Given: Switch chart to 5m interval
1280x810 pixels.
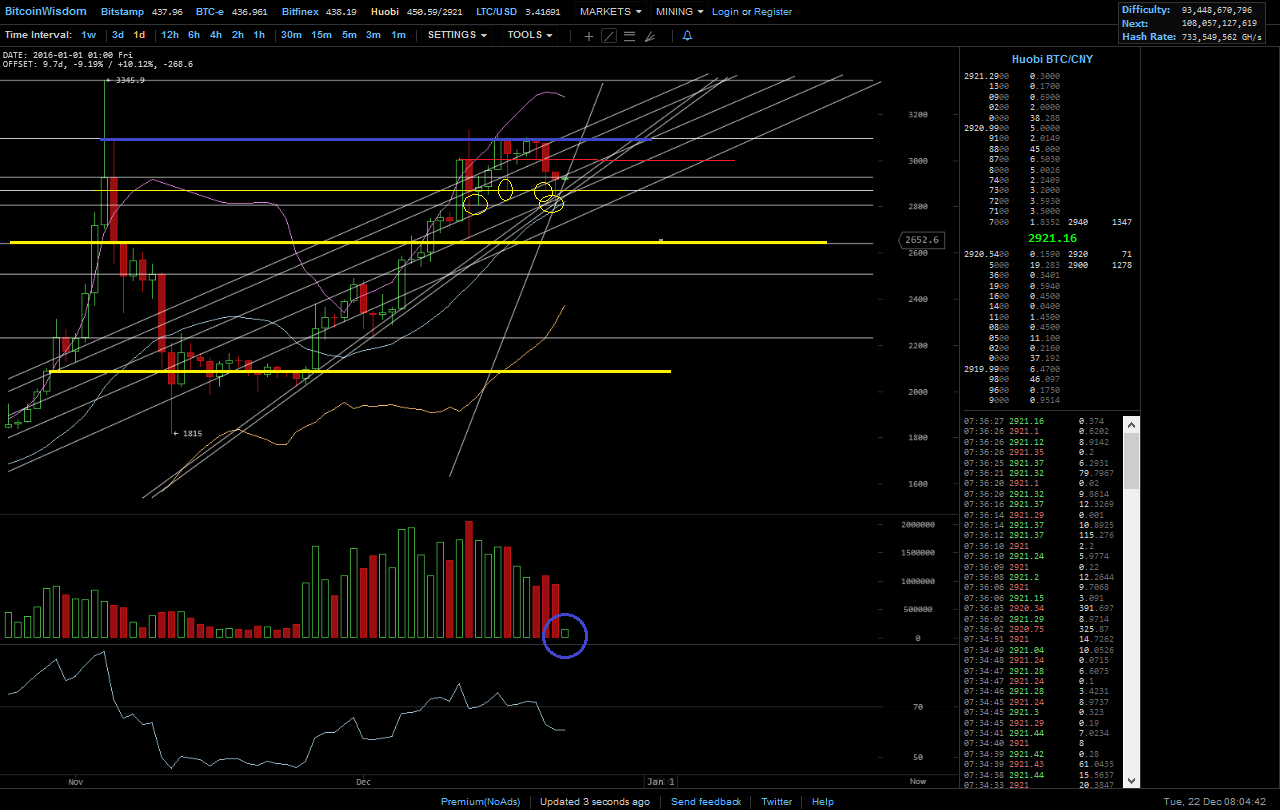Looking at the screenshot, I should (349, 35).
